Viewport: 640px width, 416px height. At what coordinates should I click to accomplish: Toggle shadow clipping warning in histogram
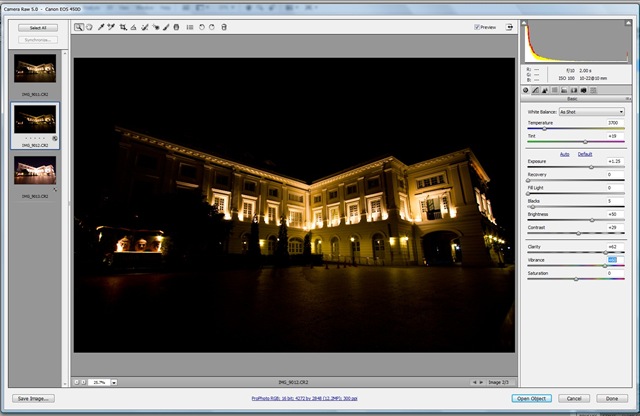pyautogui.click(x=524, y=23)
